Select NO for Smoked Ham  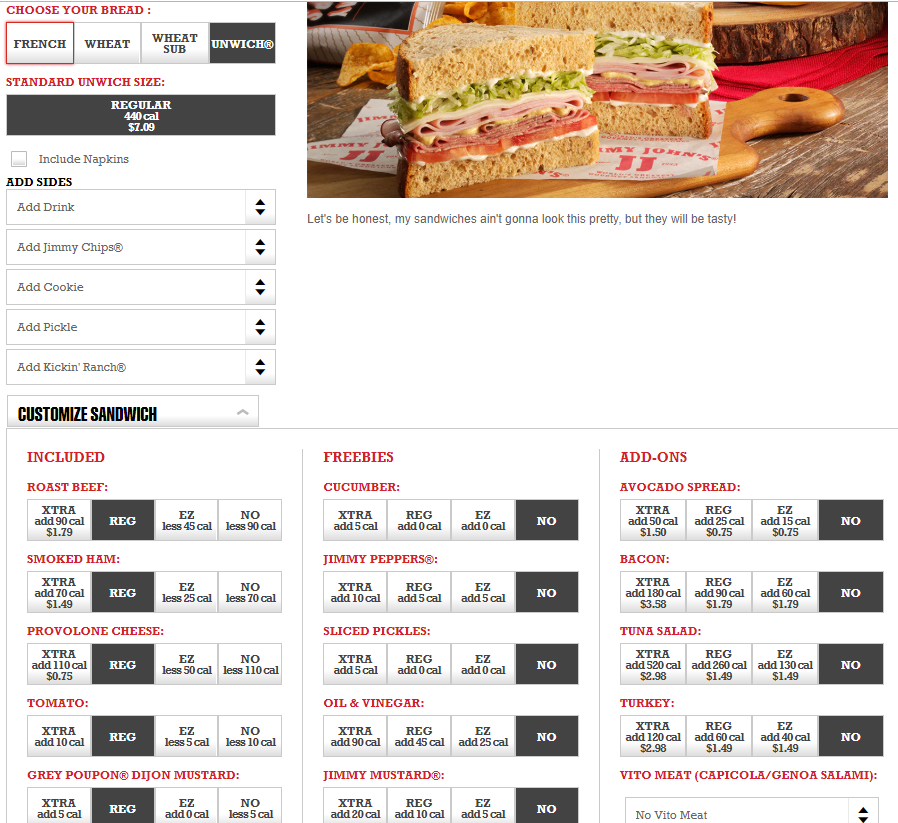click(250, 592)
